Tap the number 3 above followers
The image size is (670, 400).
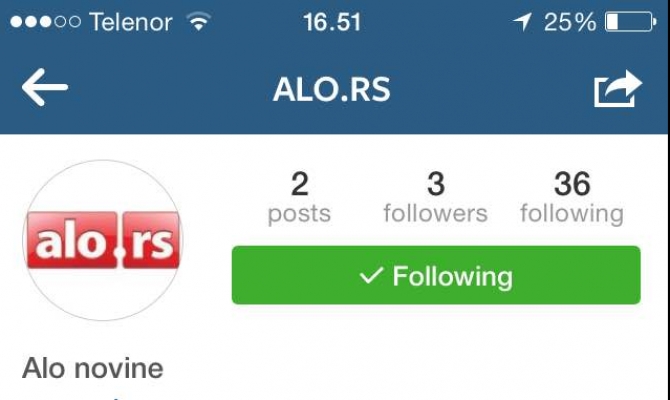(436, 184)
